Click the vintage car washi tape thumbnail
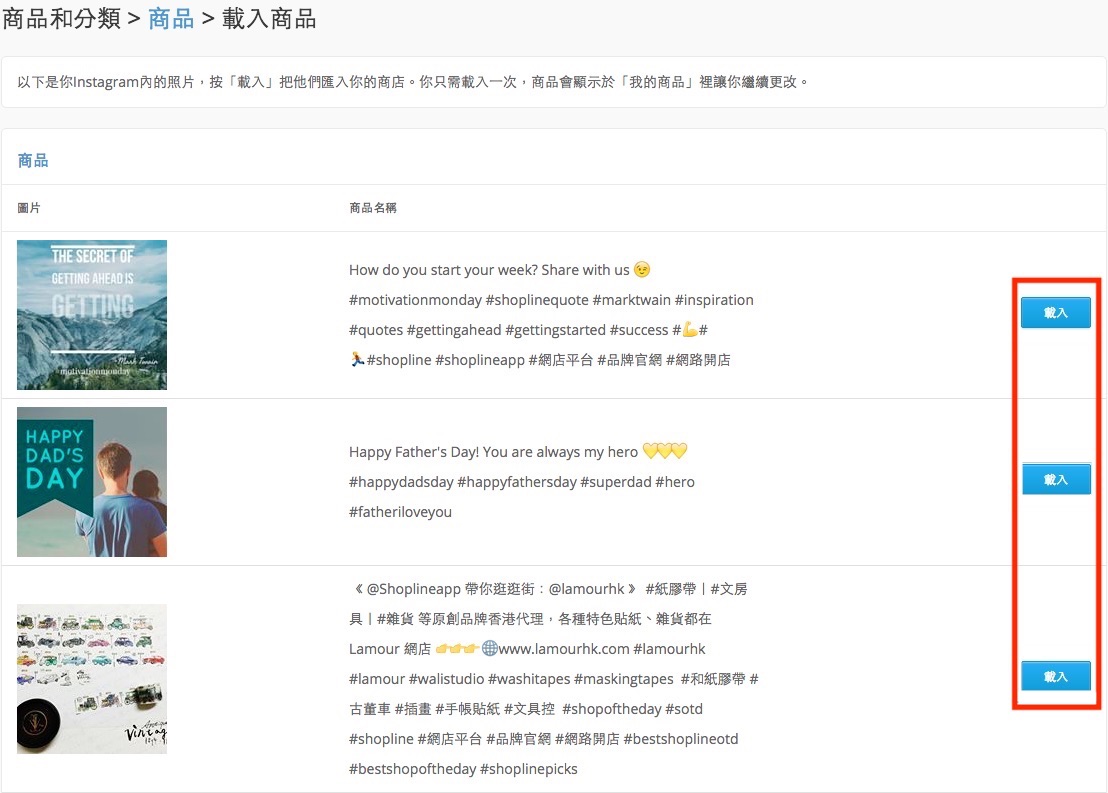The height and width of the screenshot is (793, 1108). point(92,679)
